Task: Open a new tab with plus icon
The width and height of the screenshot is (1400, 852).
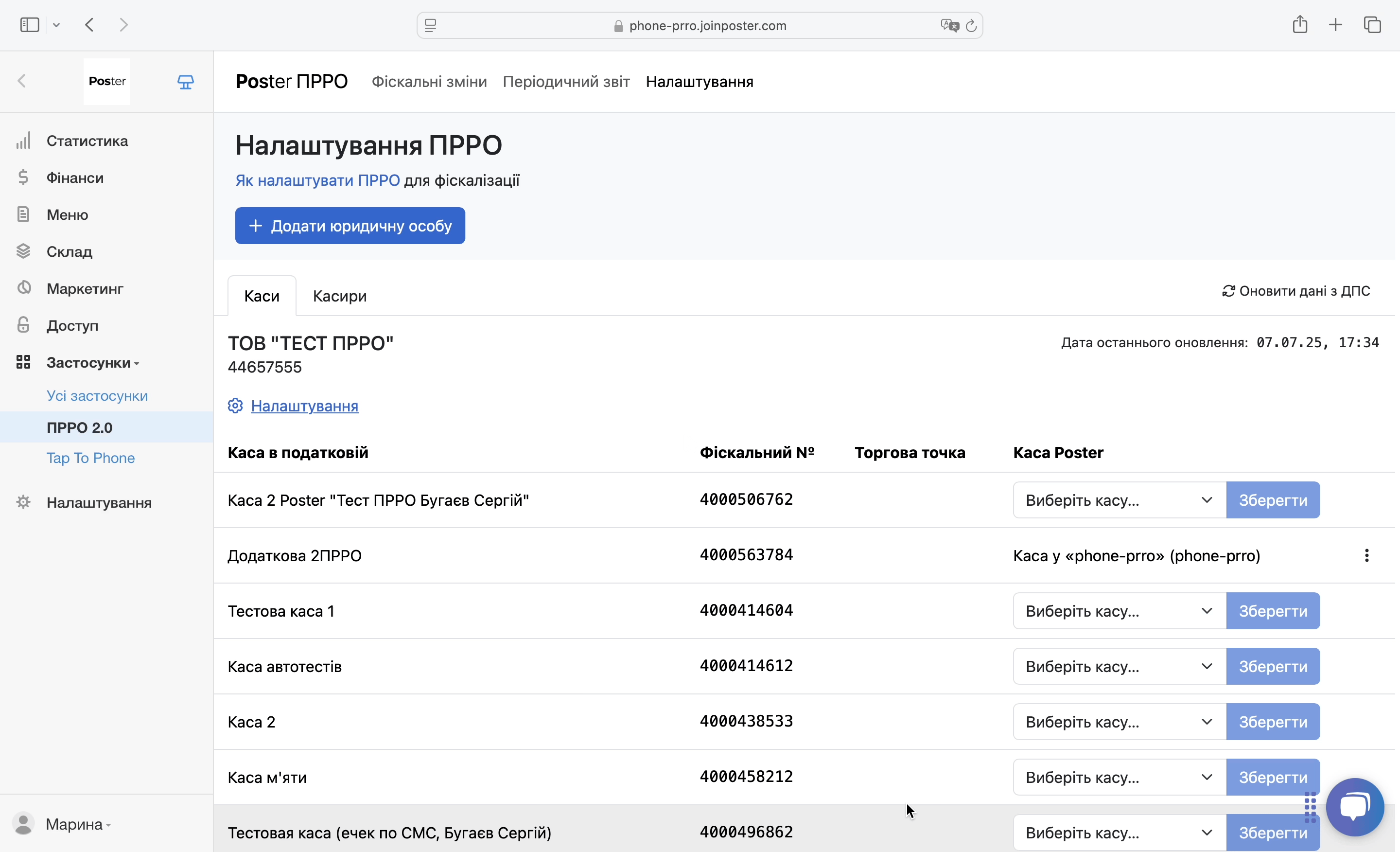Action: [1336, 24]
